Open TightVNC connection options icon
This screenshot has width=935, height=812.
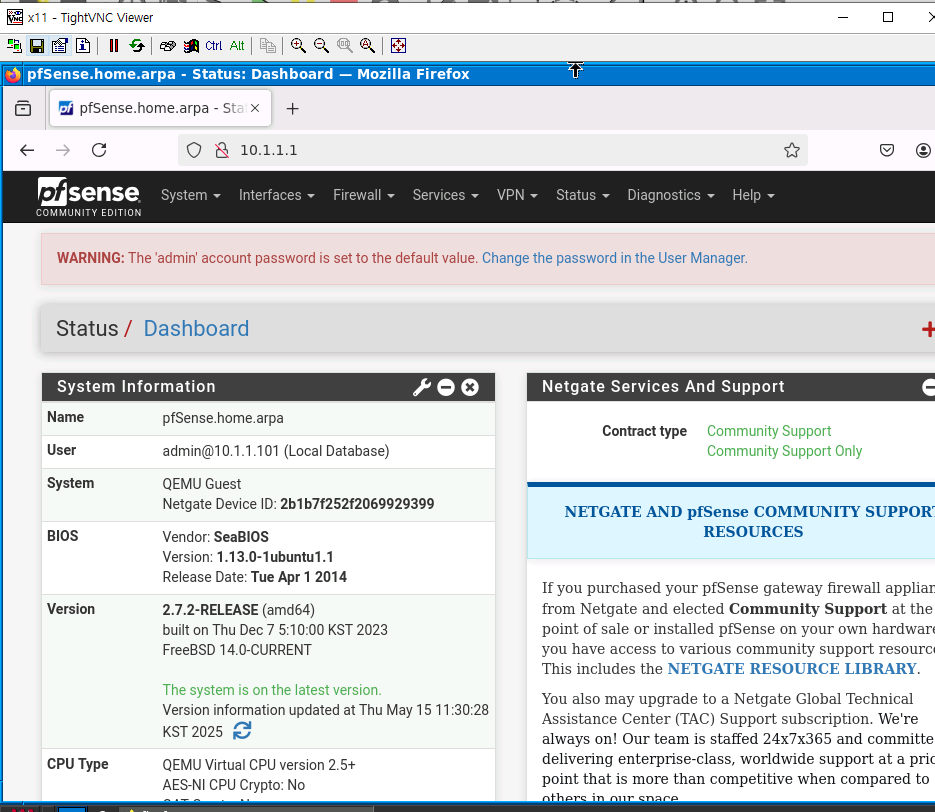pyautogui.click(x=60, y=45)
